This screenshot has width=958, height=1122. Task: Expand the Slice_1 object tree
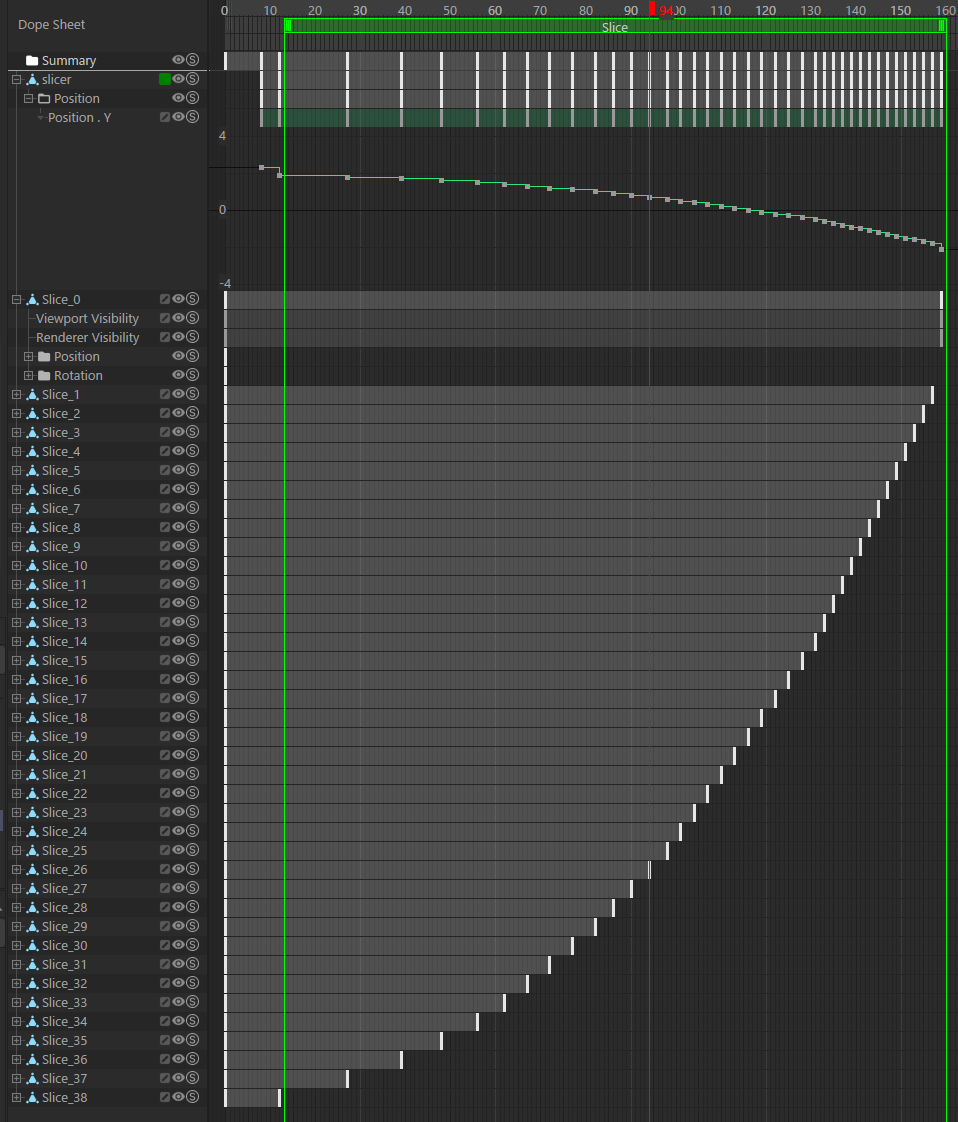(16, 394)
